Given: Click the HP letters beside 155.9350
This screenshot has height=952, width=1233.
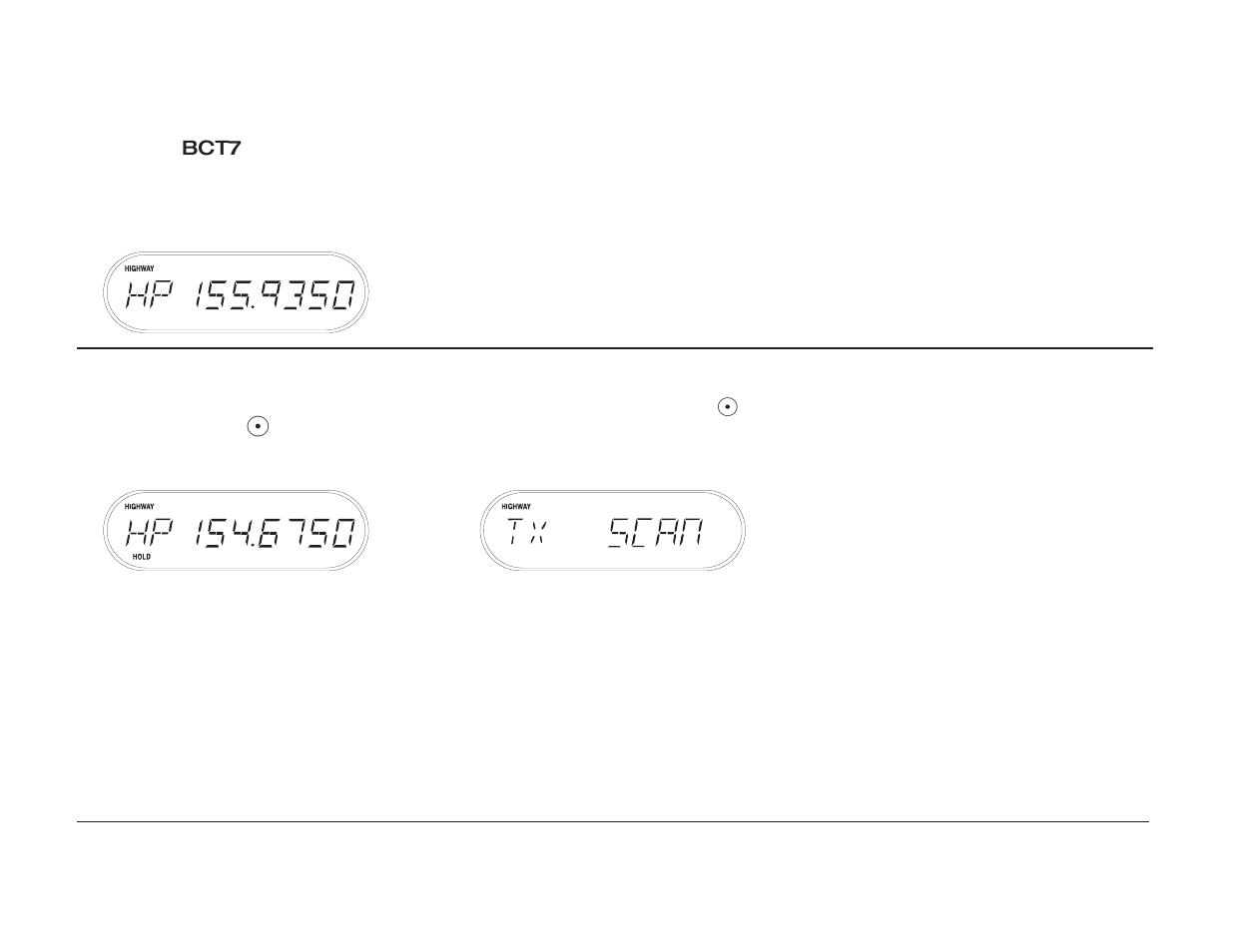Looking at the screenshot, I should pyautogui.click(x=150, y=294).
